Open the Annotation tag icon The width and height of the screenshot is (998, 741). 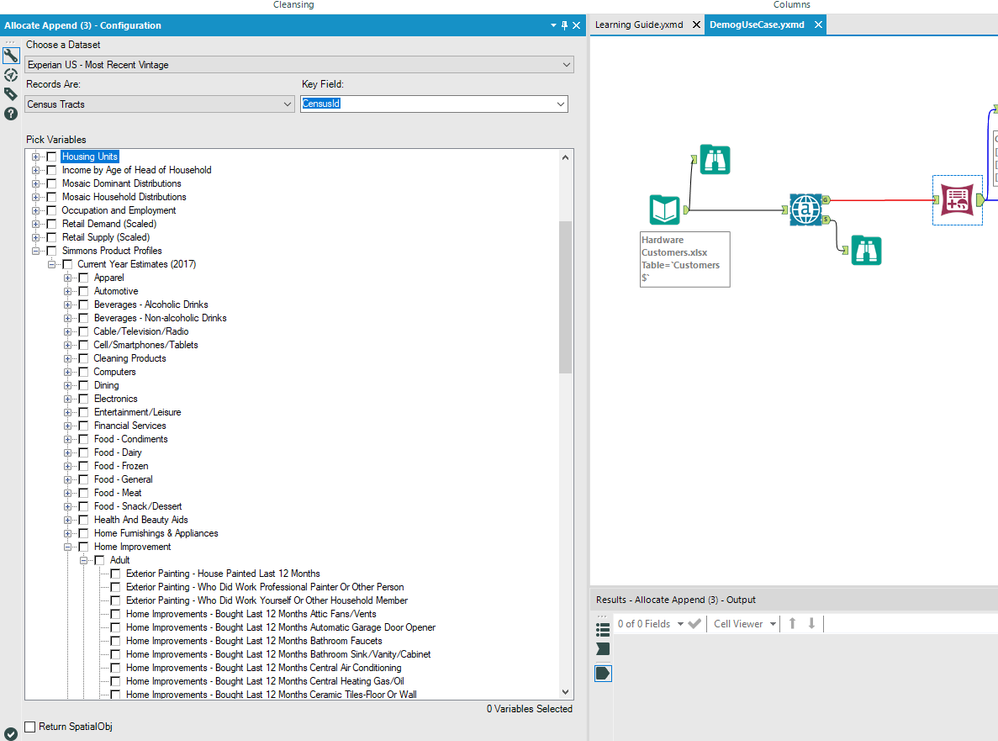11,94
